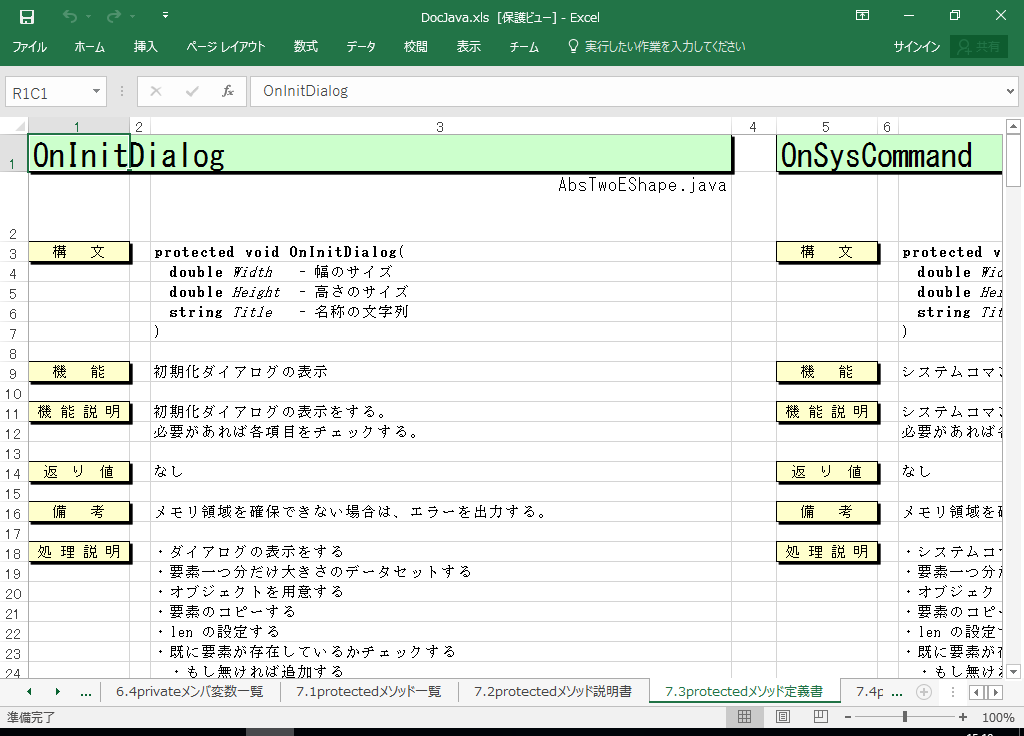The width and height of the screenshot is (1024, 736).
Task: Open the 数式 ribbon tab
Action: 305,47
